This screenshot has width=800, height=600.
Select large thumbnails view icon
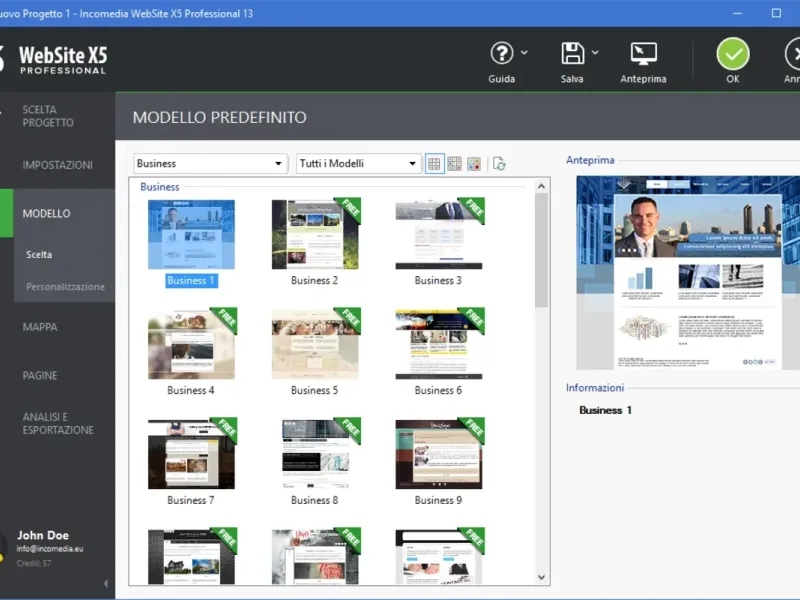coord(434,164)
